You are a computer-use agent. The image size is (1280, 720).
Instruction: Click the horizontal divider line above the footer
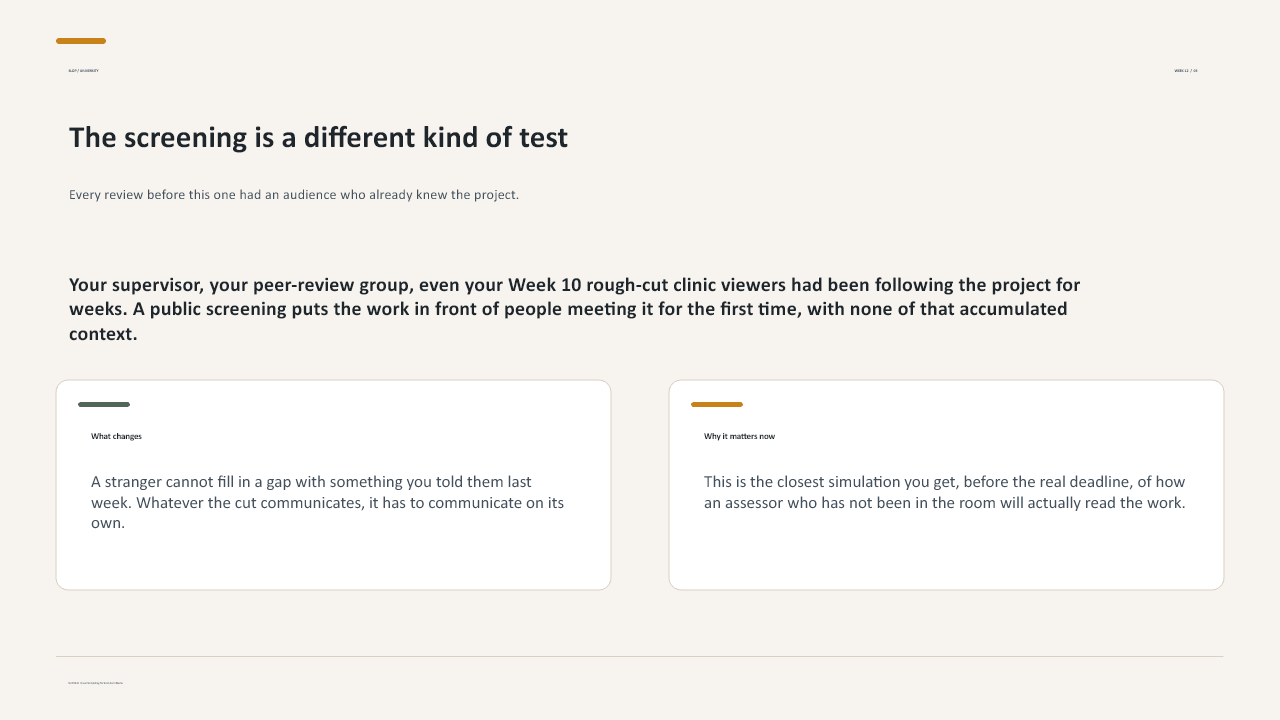(x=640, y=657)
